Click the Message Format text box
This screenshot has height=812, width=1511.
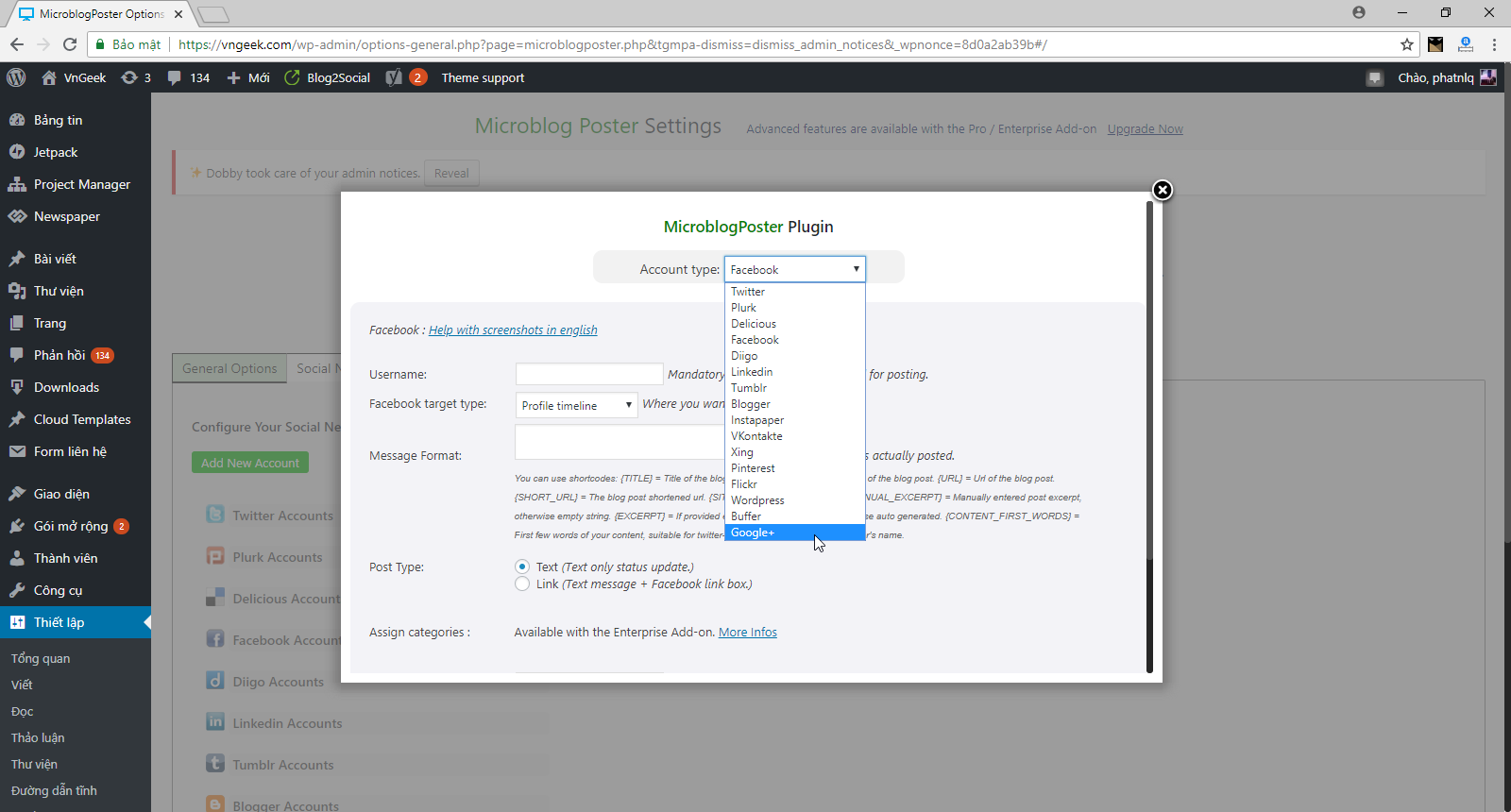620,442
